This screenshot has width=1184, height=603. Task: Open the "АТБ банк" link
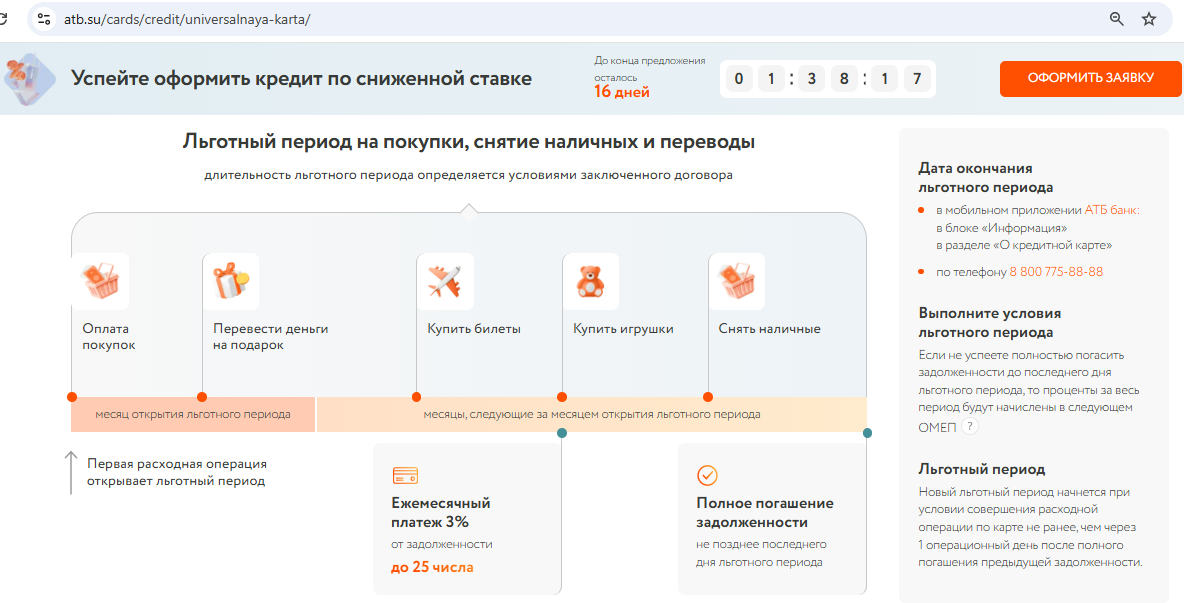pos(1112,210)
